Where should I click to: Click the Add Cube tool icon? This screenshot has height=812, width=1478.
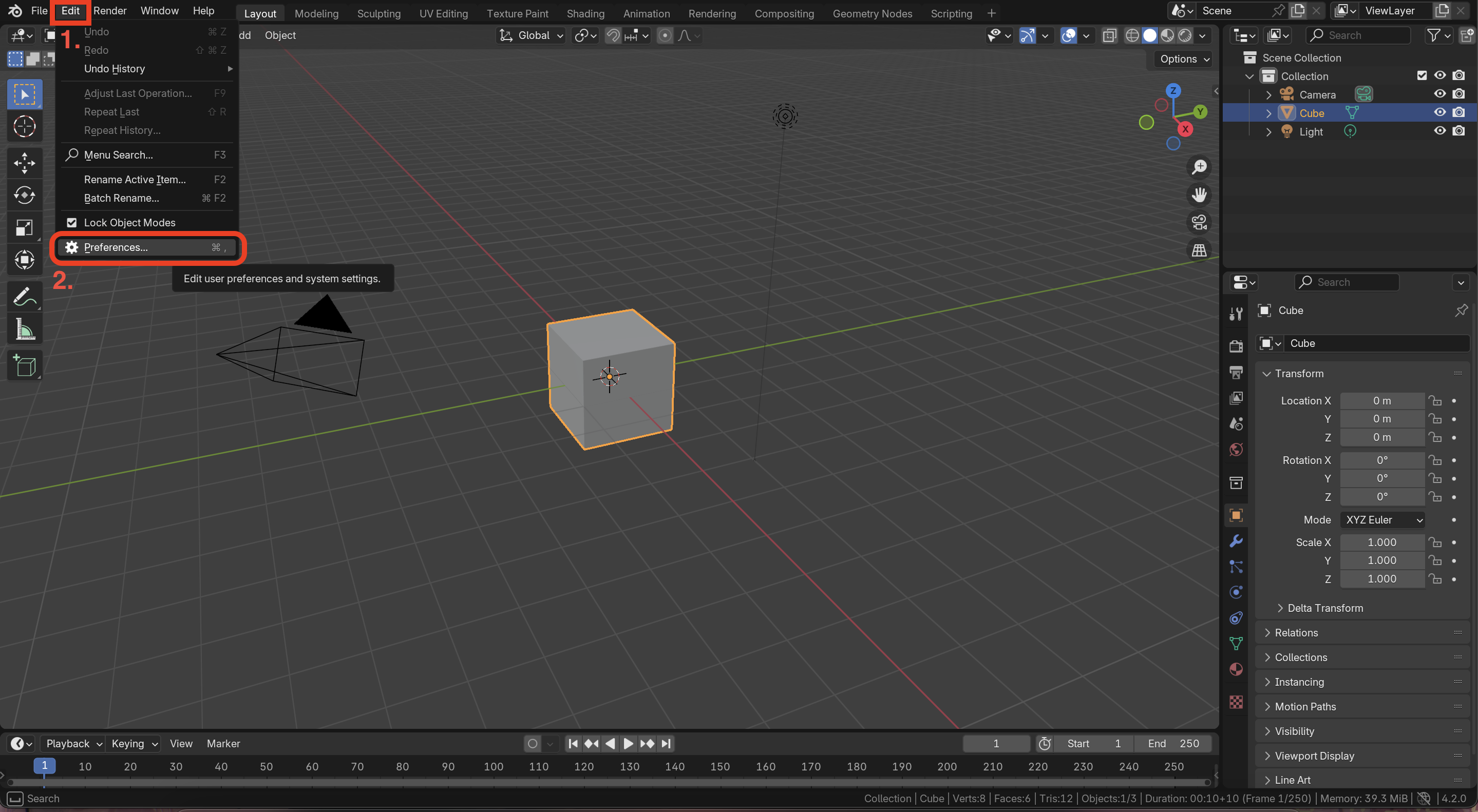[x=24, y=365]
